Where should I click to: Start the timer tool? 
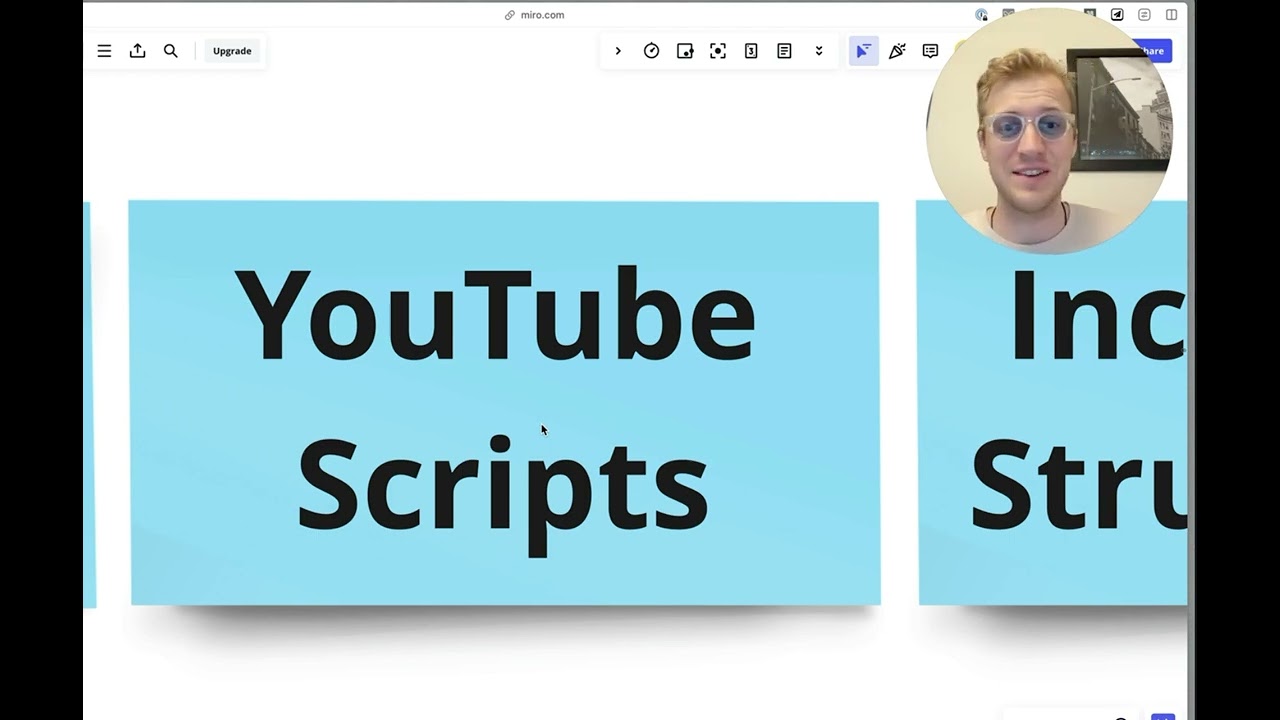tap(651, 51)
